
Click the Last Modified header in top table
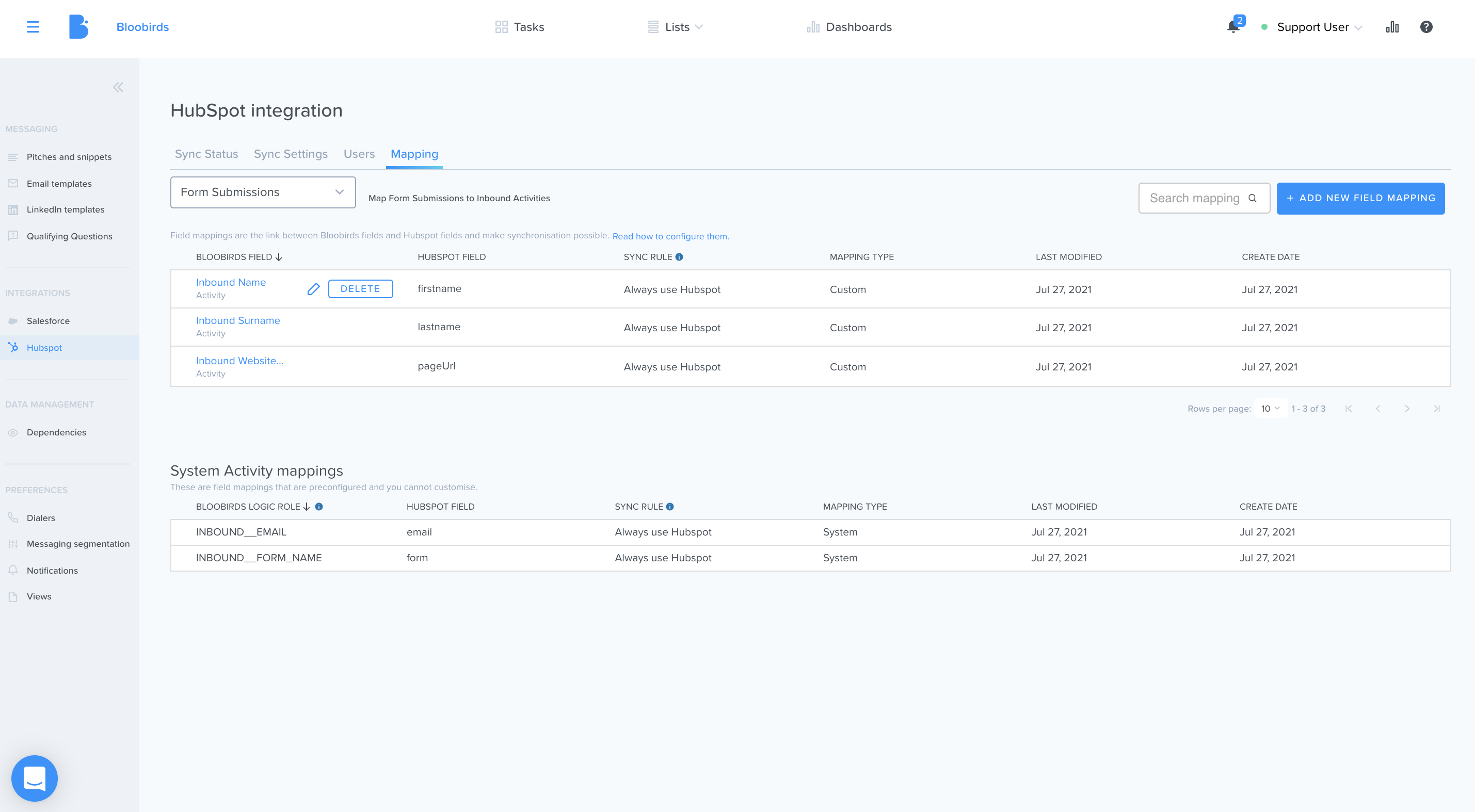pos(1068,257)
